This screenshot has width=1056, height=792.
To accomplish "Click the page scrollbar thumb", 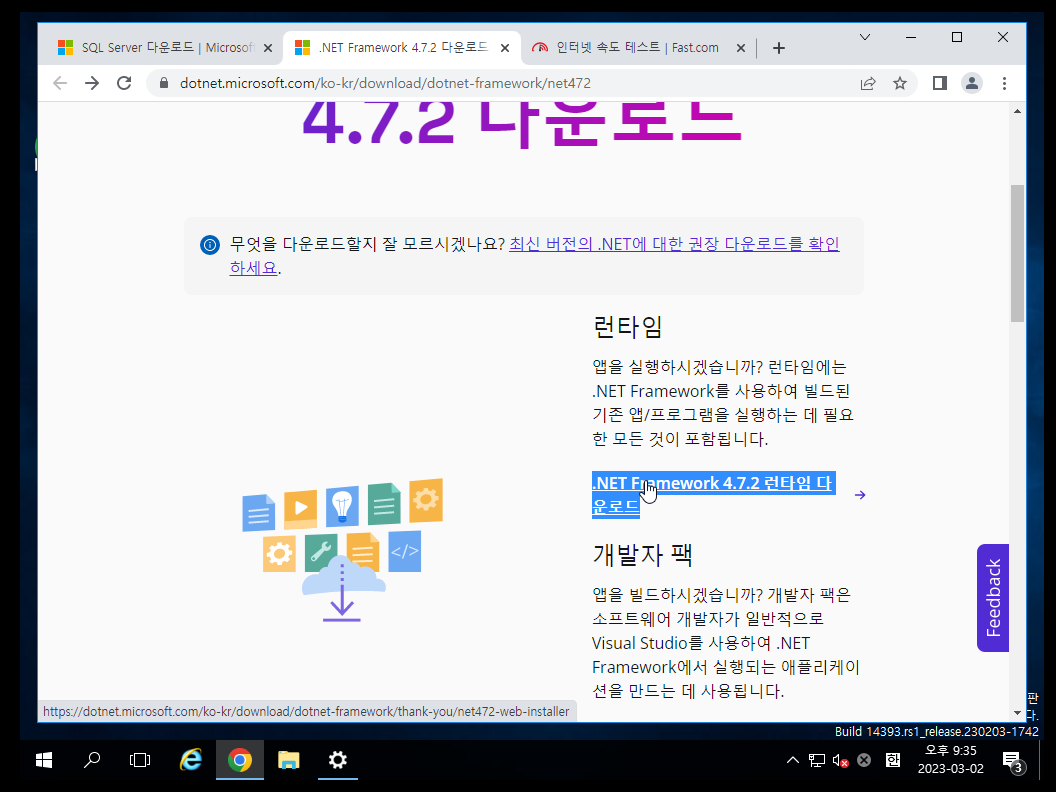I will point(1017,253).
